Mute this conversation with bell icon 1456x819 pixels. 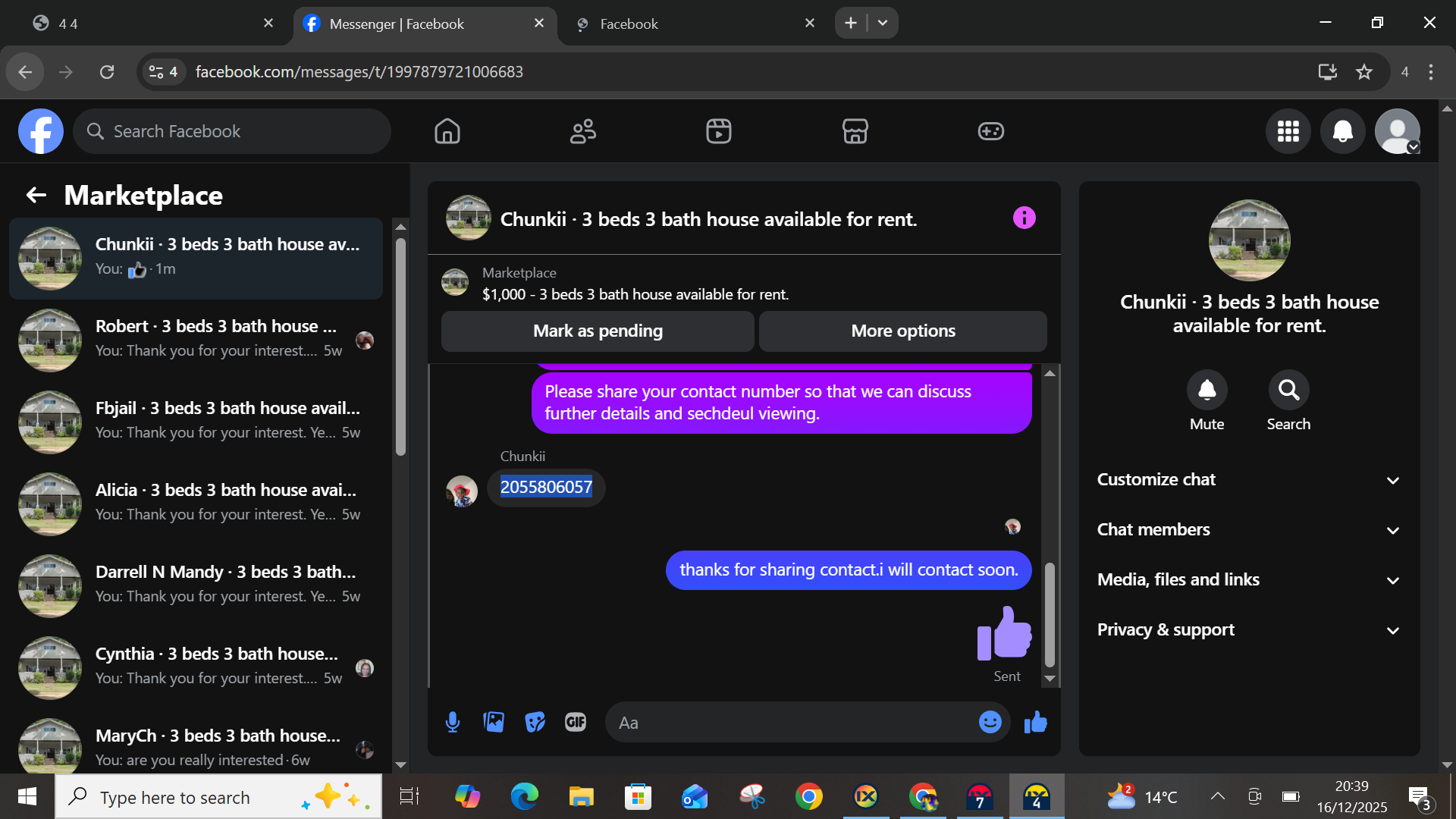coord(1207,390)
